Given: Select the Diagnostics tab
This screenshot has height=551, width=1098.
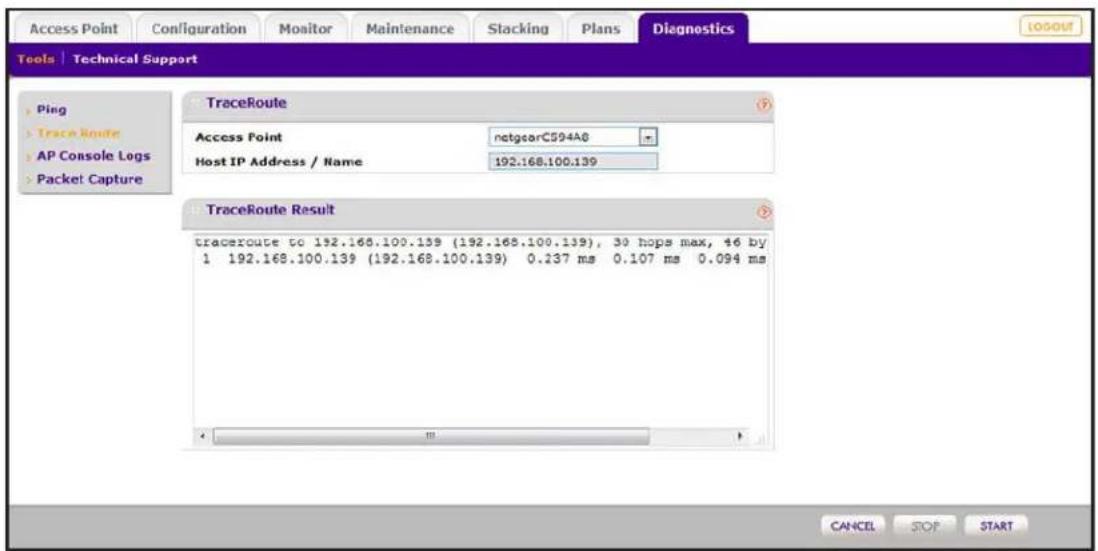Looking at the screenshot, I should click(693, 29).
